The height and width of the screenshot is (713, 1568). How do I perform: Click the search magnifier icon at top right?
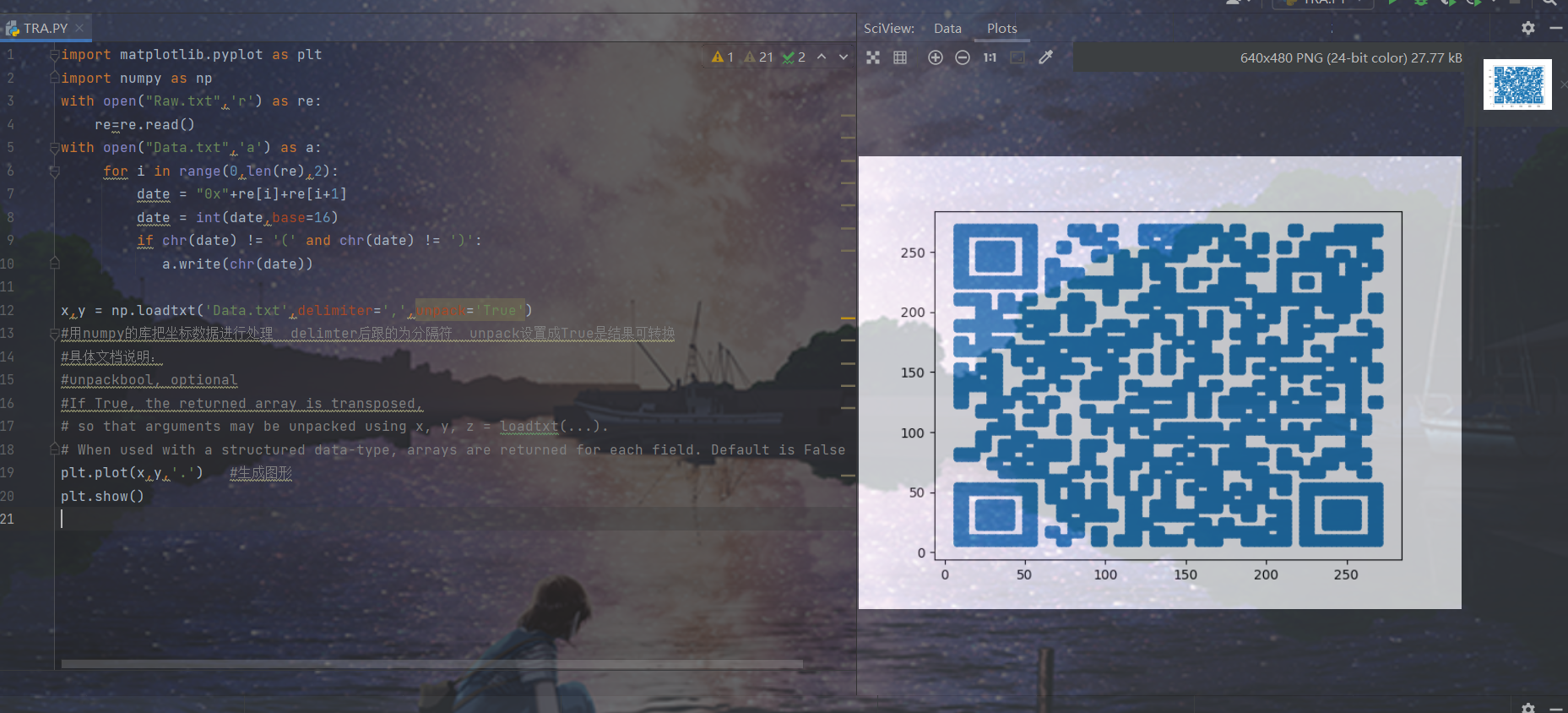[1549, 3]
